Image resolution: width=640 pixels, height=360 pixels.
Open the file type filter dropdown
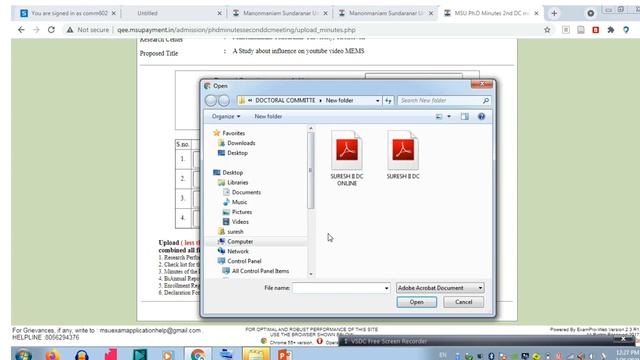point(440,288)
